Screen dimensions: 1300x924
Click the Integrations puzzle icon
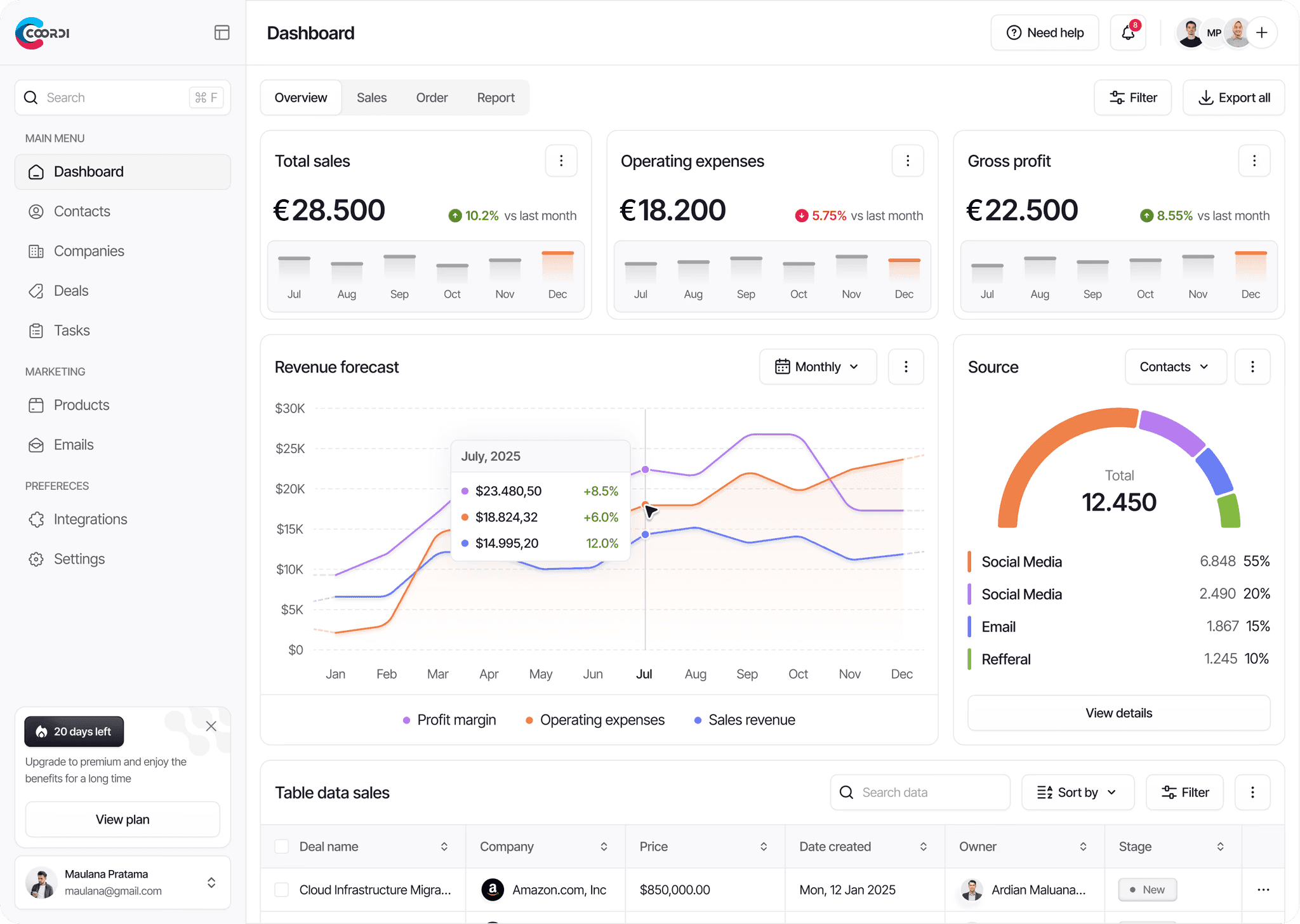36,519
